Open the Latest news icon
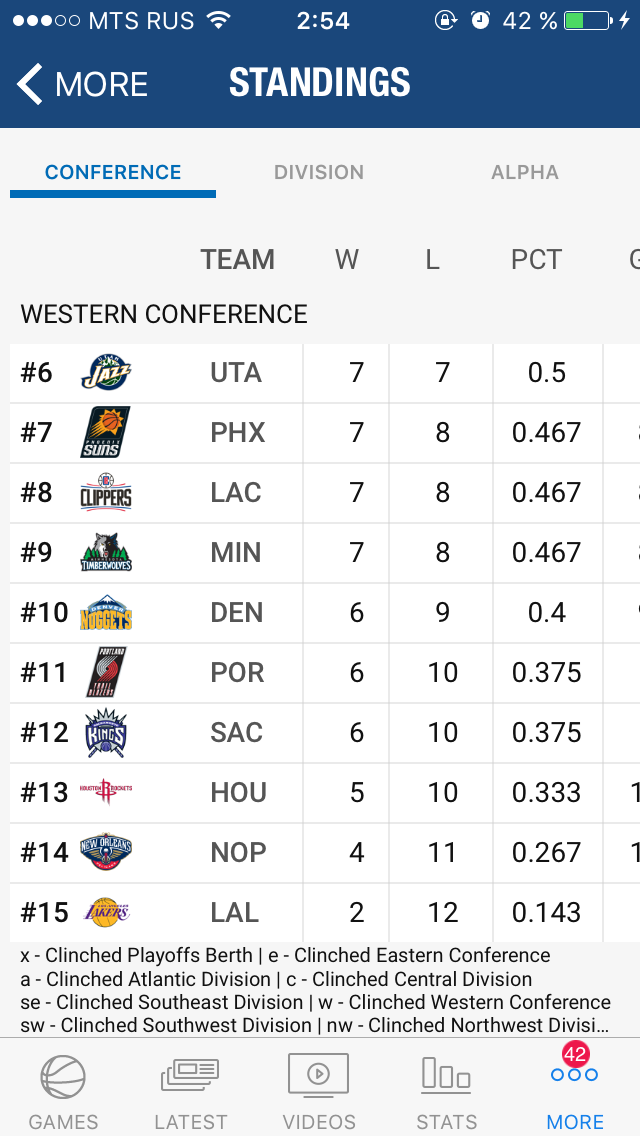Image resolution: width=640 pixels, height=1136 pixels. [x=190, y=1076]
